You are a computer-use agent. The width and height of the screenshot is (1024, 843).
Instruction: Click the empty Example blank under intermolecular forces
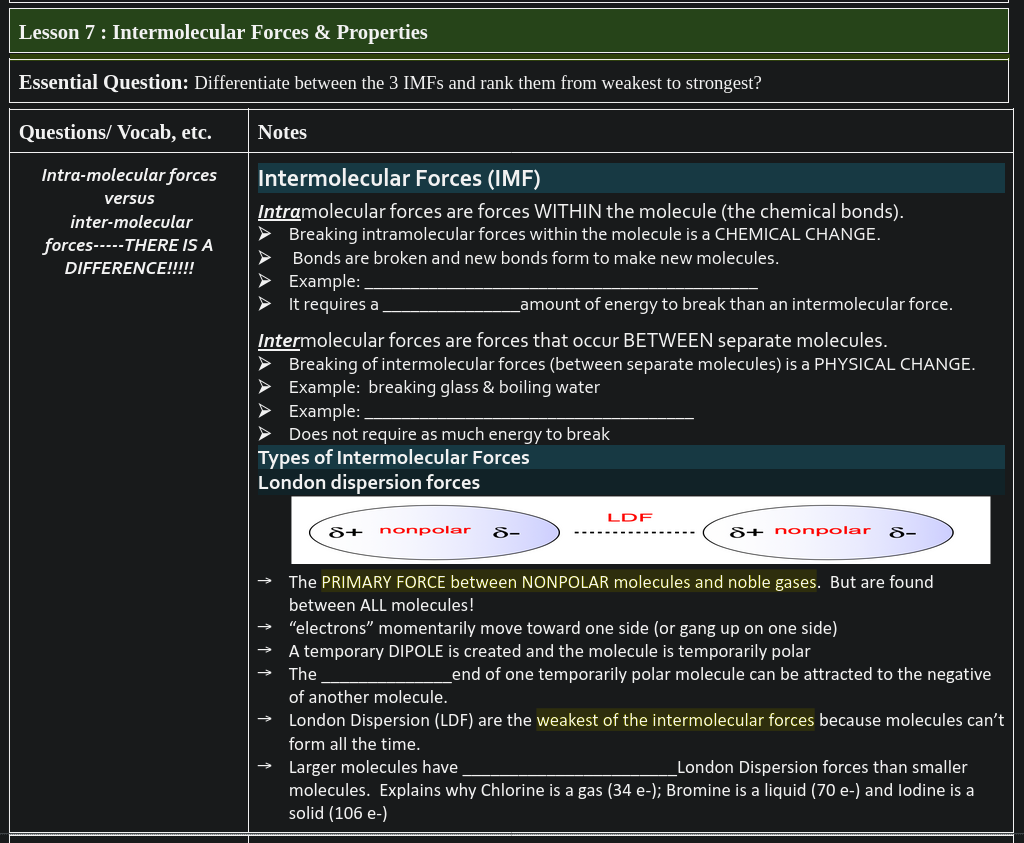click(x=529, y=412)
